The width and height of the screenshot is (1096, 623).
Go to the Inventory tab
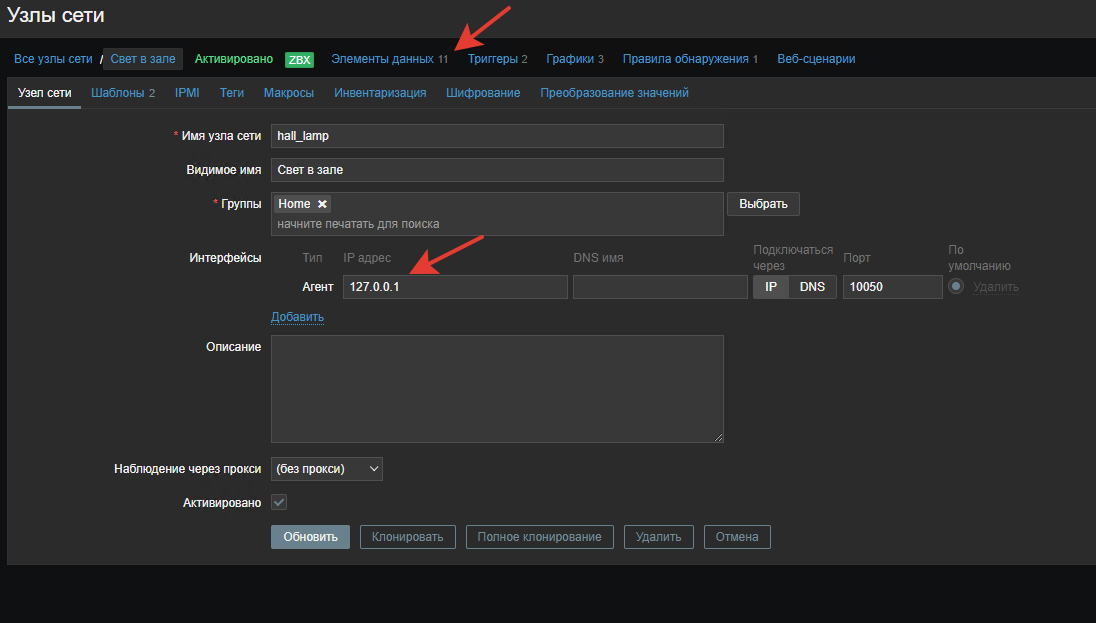point(380,93)
